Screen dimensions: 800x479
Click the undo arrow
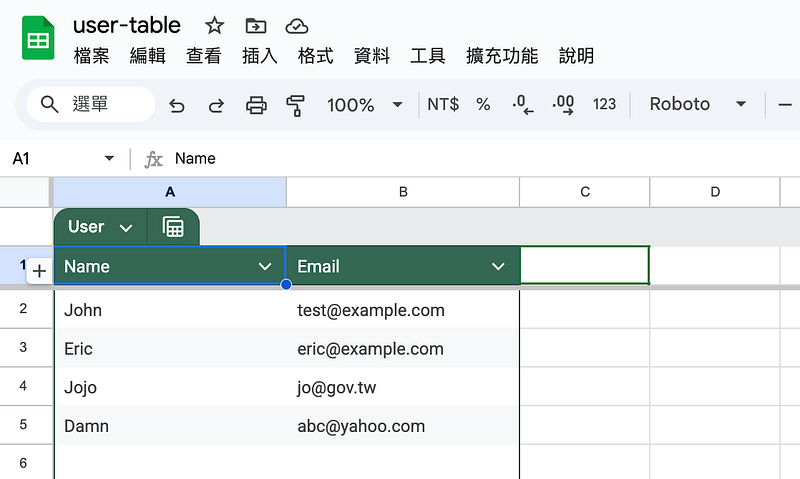pyautogui.click(x=177, y=105)
